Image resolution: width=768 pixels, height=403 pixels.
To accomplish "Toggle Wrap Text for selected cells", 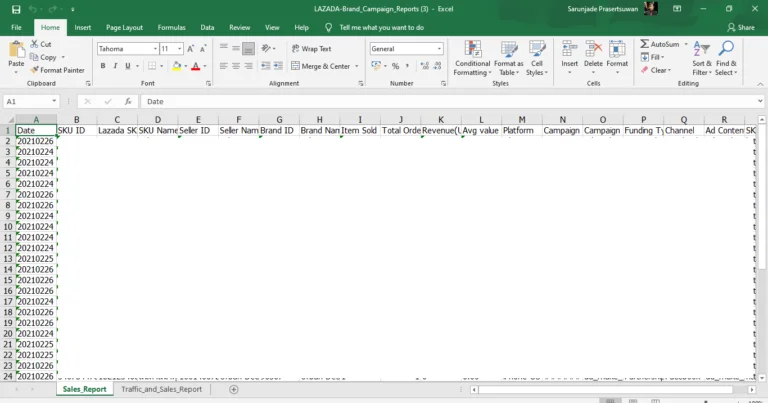I will click(311, 48).
